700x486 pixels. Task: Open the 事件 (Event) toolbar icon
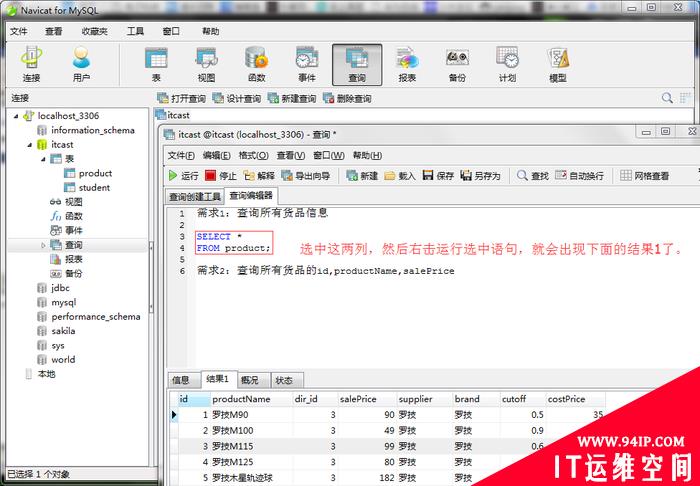pos(307,65)
